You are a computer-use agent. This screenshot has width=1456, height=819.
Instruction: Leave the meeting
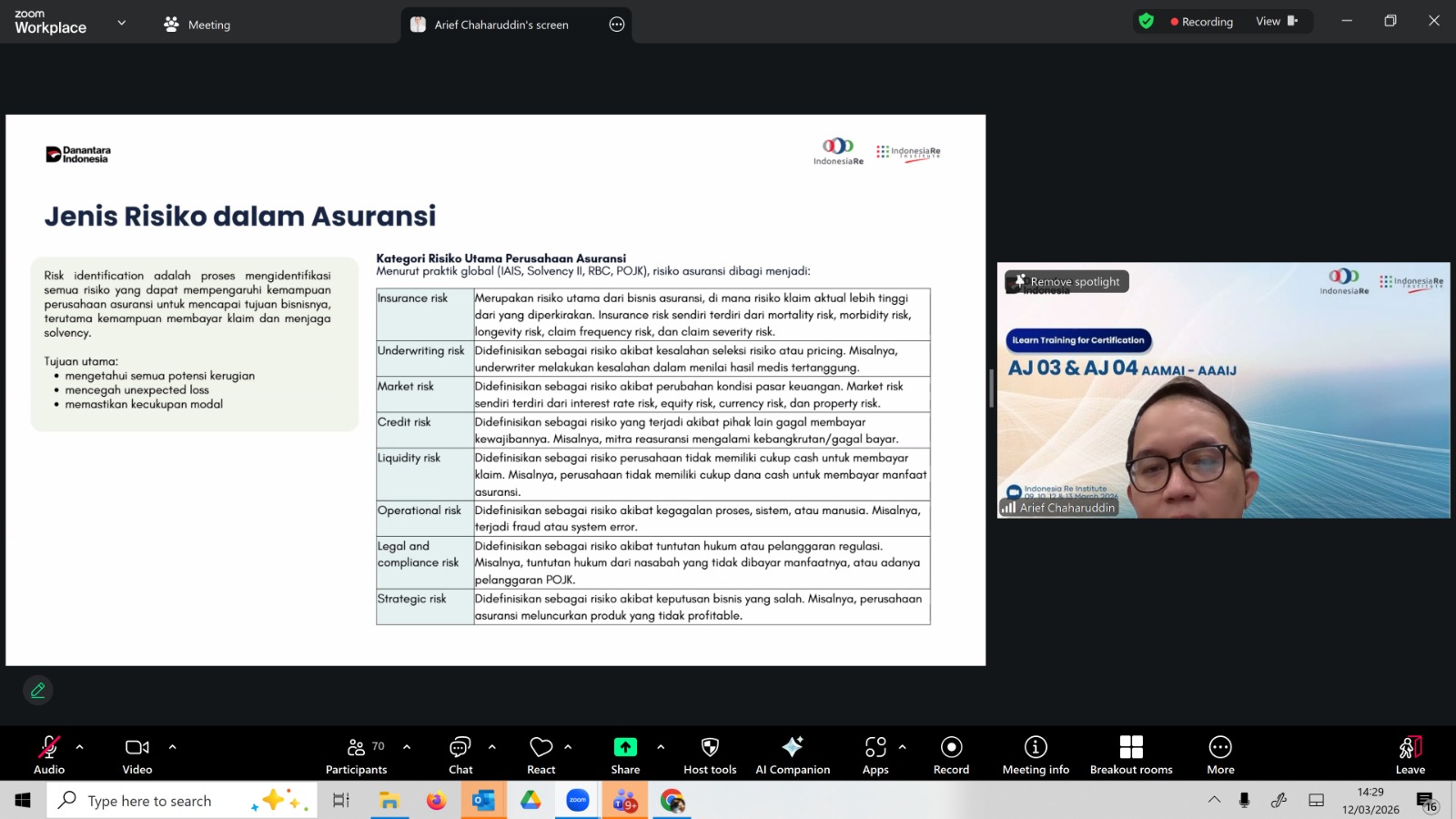[1410, 755]
